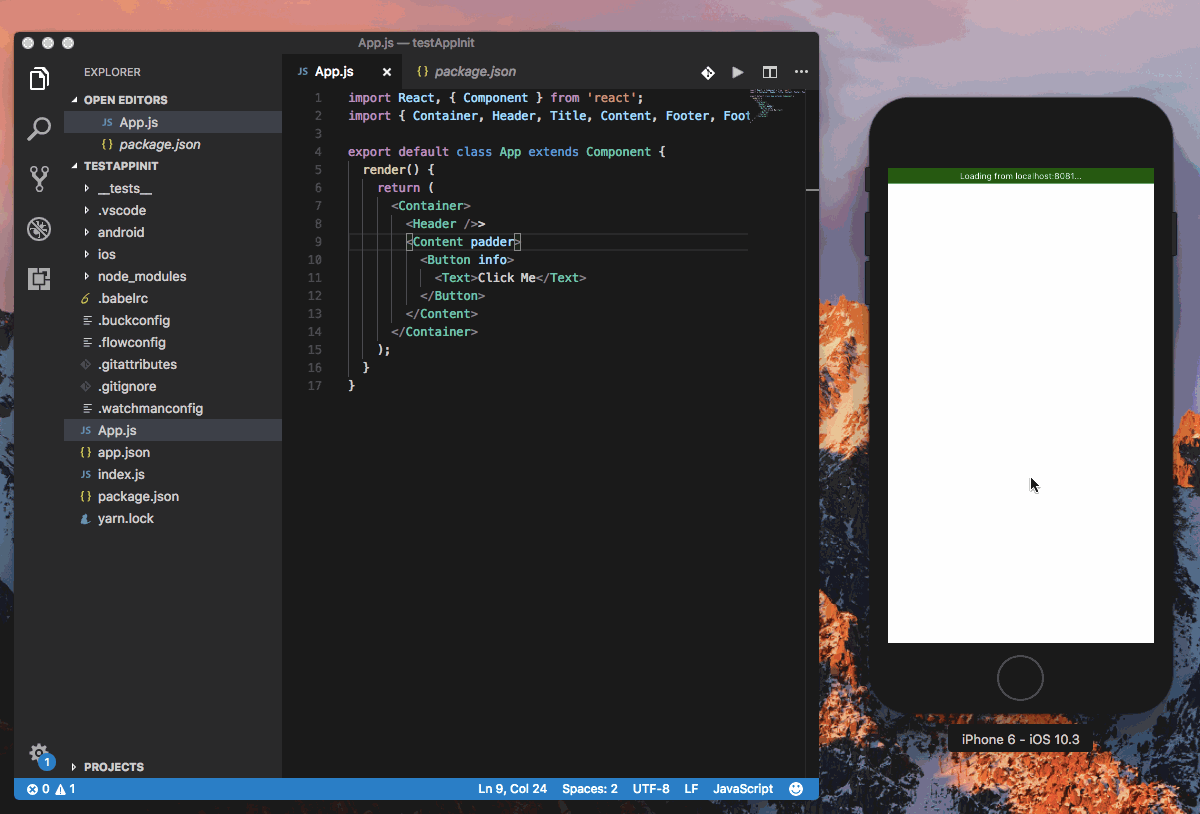
Task: Click the Split Editor icon
Action: pos(770,72)
